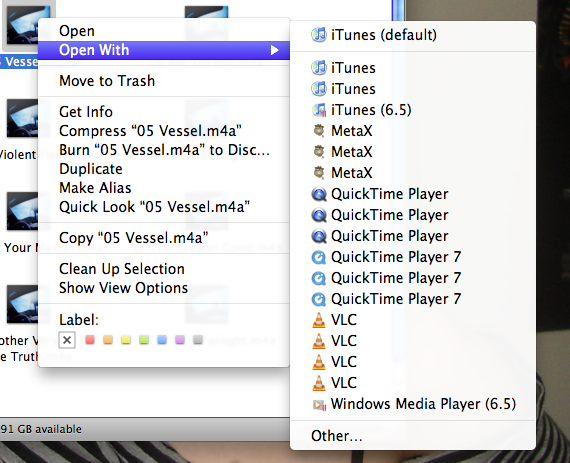Remove label with the X box
Screen dimensions: 570x463
pos(67,340)
